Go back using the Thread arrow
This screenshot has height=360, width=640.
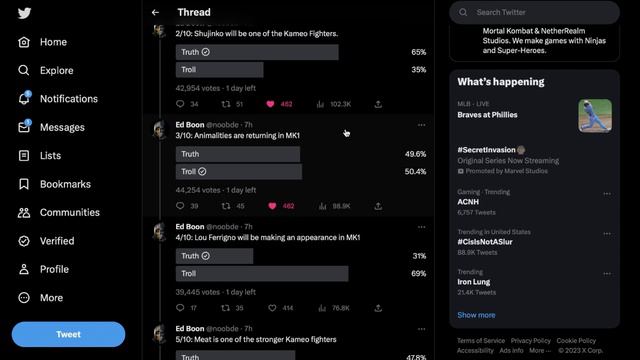(x=155, y=13)
